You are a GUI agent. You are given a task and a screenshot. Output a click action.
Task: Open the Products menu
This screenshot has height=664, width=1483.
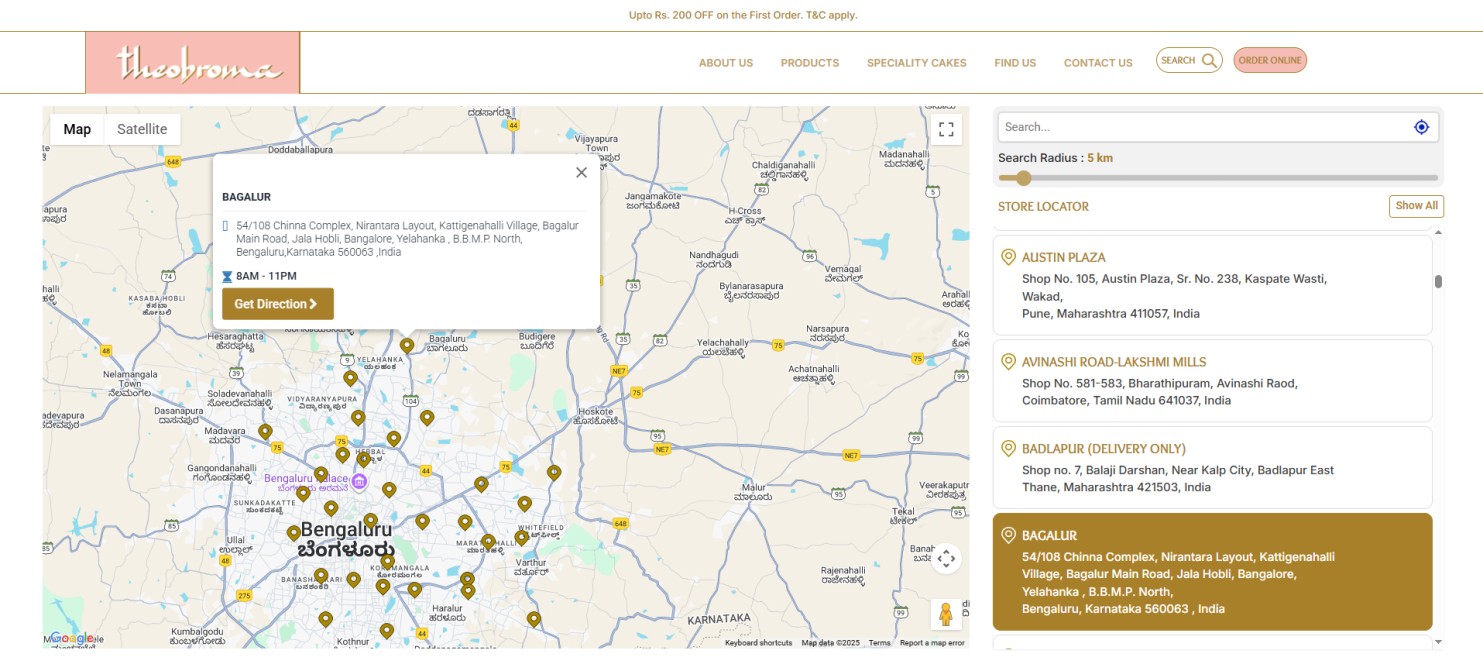pos(810,62)
